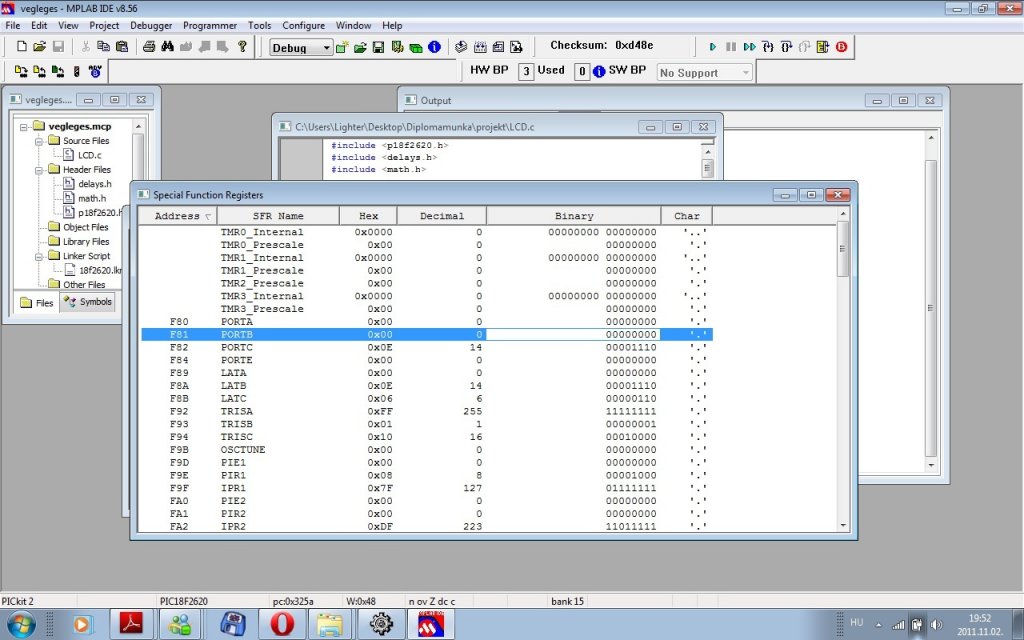Click the red Breakpoints icon
The width and height of the screenshot is (1024, 640).
[x=841, y=46]
